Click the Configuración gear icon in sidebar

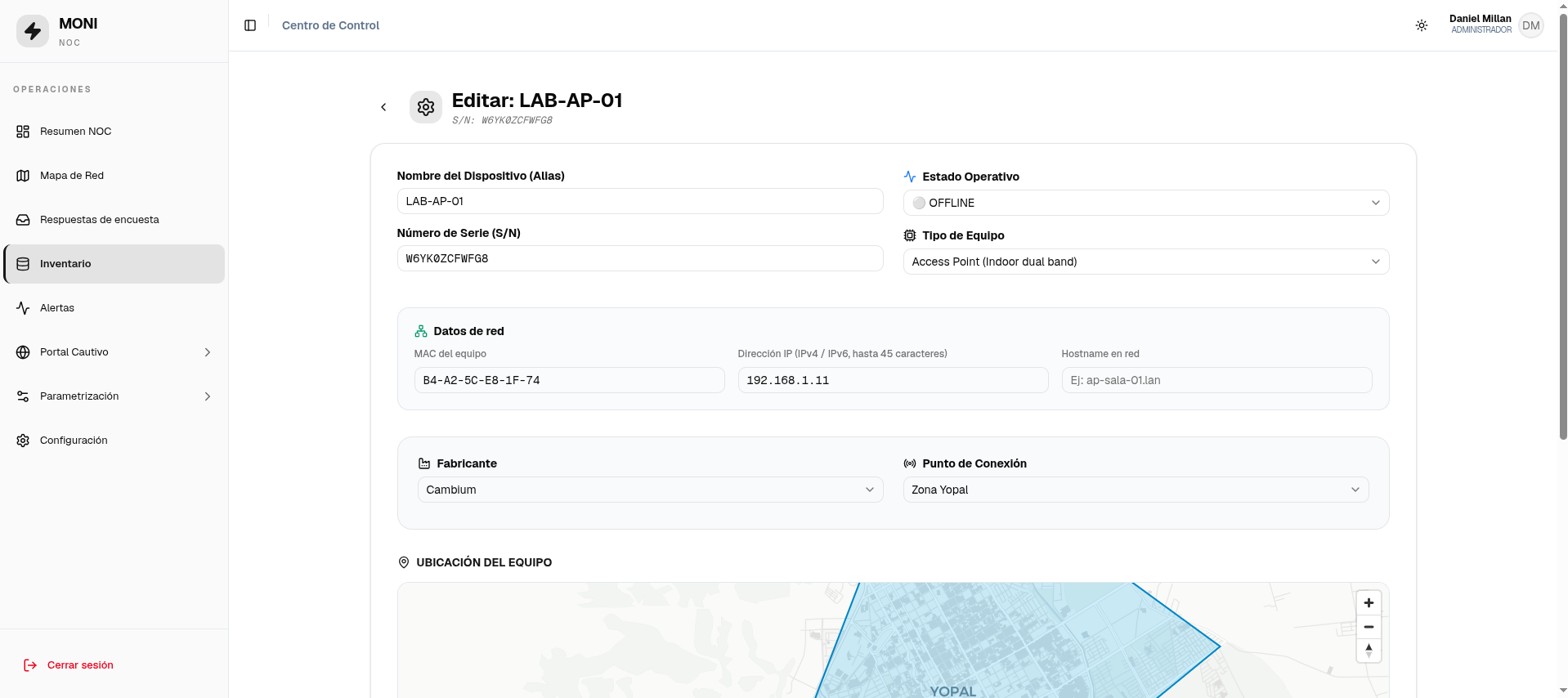(23, 441)
